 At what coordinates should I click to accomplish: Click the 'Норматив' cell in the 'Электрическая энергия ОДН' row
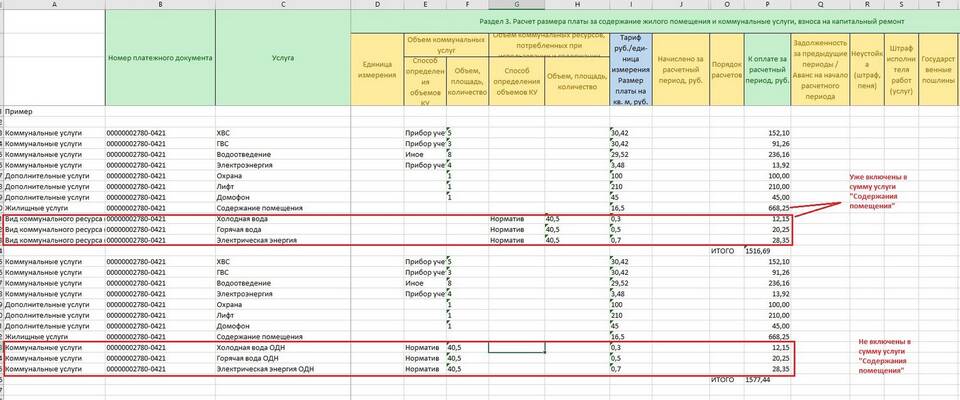pyautogui.click(x=426, y=369)
